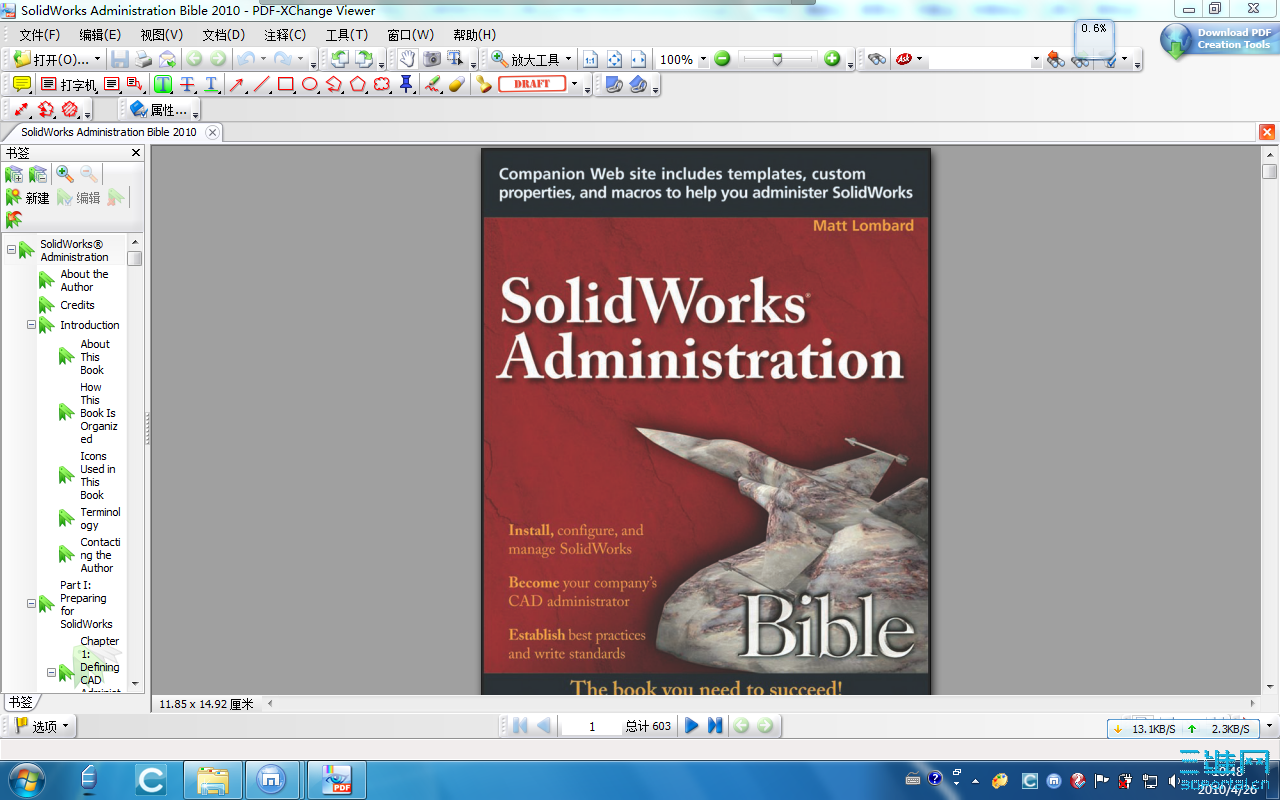Collapse the Introduction bookmark node
This screenshot has height=800, width=1280.
pos(33,325)
